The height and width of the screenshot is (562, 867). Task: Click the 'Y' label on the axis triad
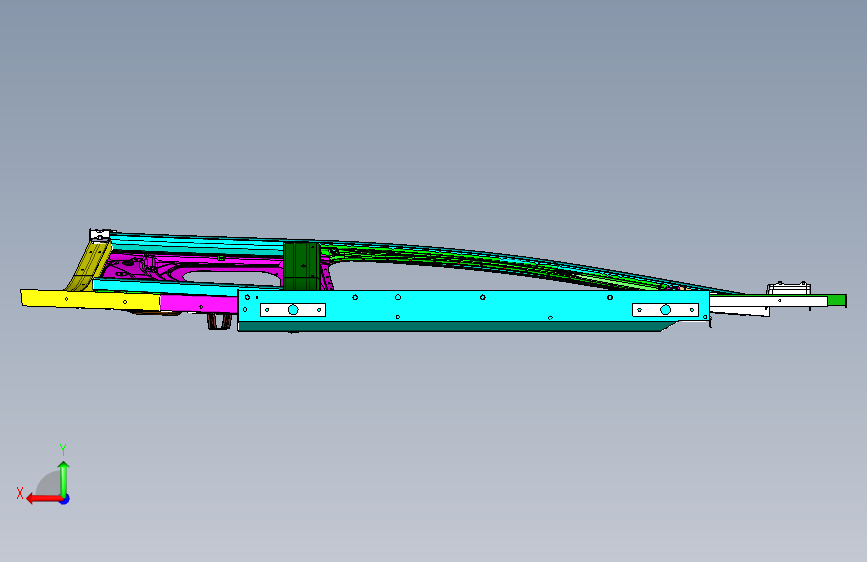tap(63, 450)
